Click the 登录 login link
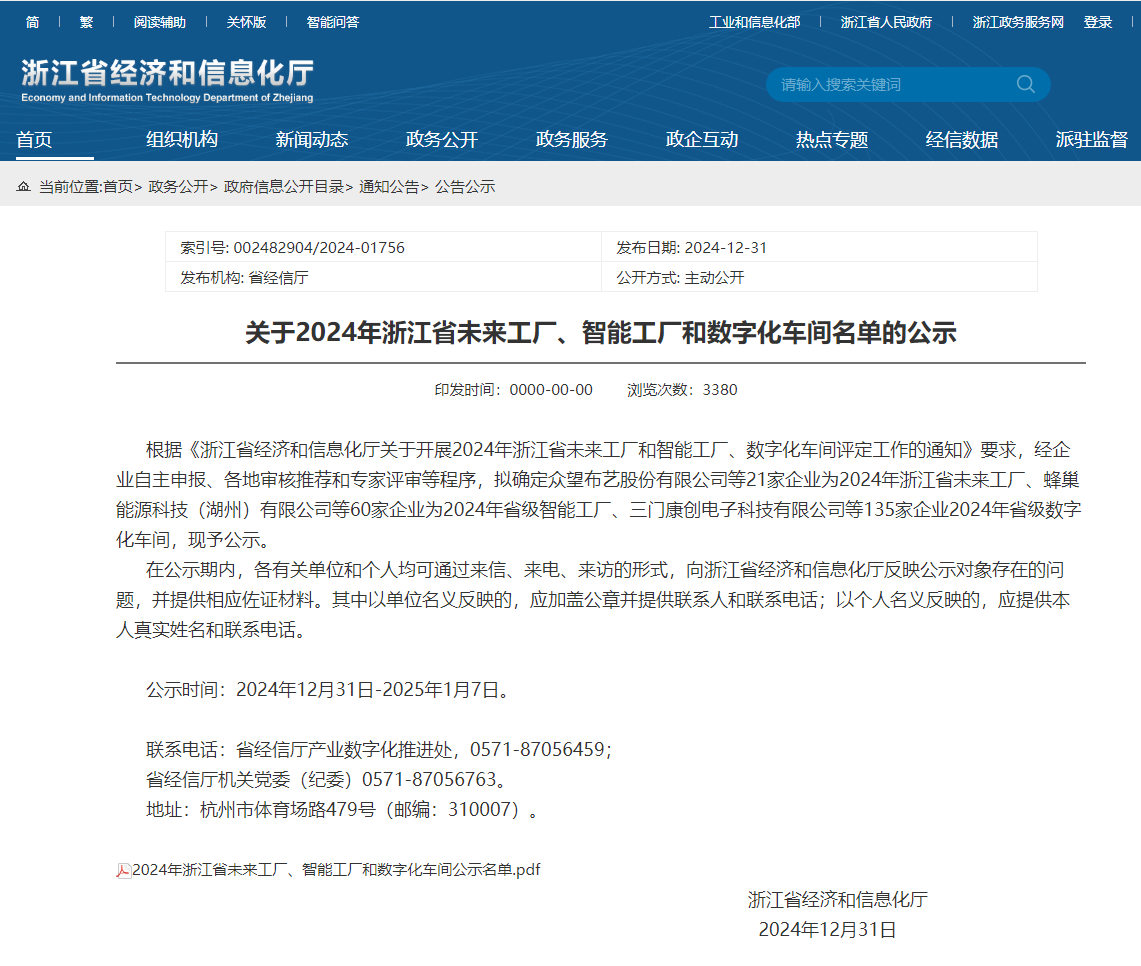1141x966 pixels. tap(1098, 22)
